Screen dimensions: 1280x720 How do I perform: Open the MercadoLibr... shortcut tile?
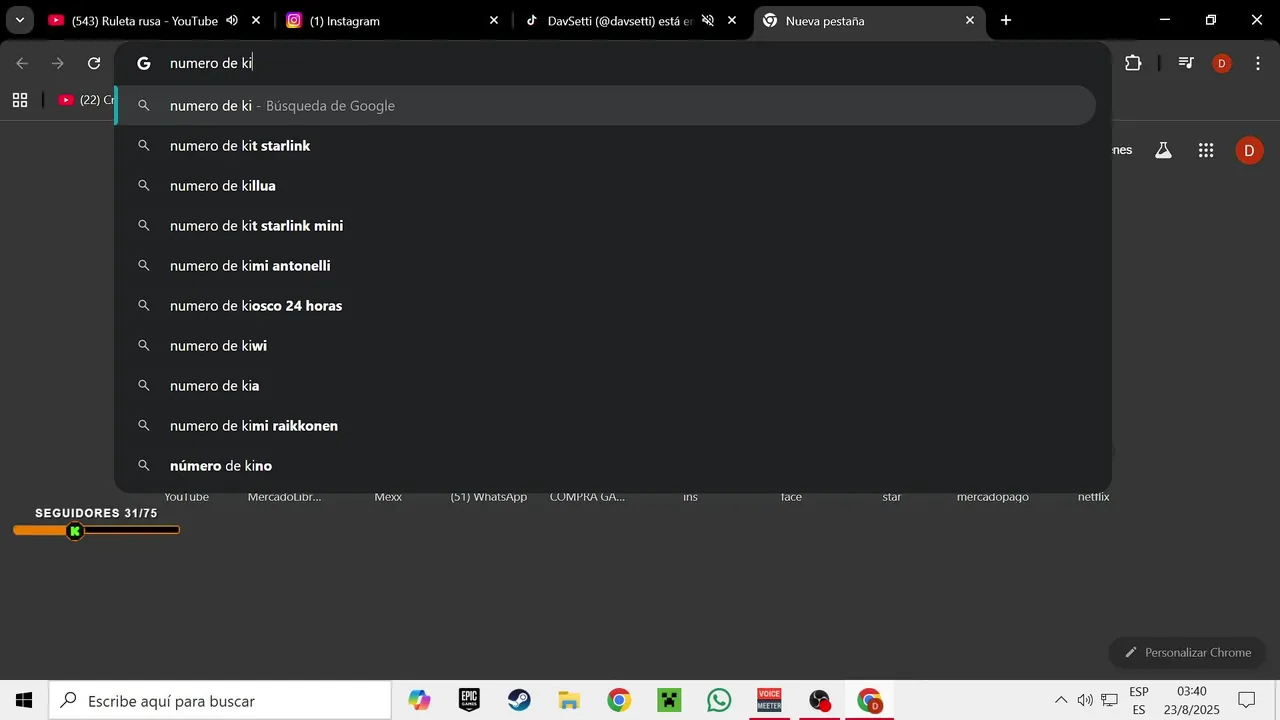(285, 496)
